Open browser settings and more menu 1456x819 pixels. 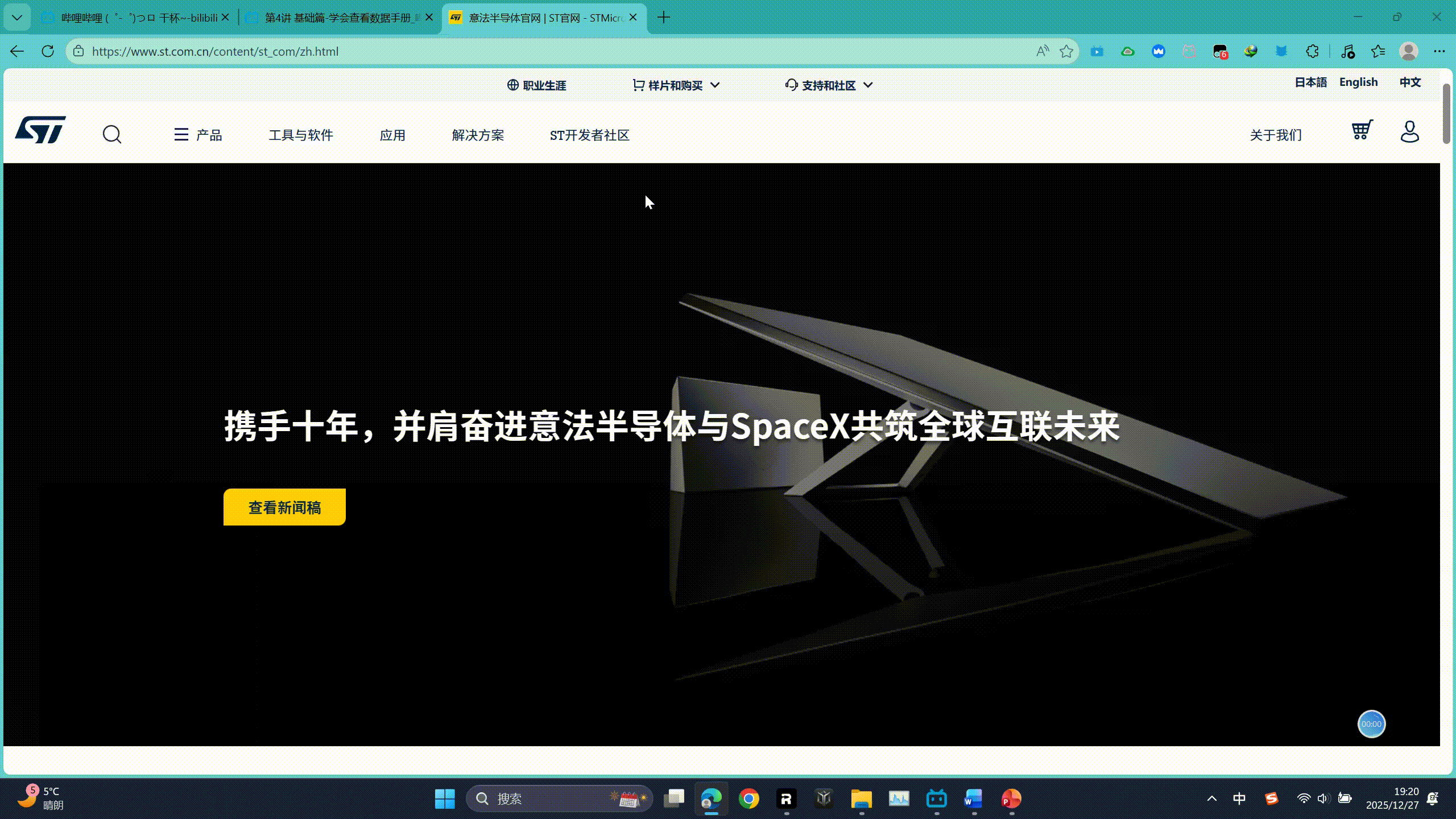coord(1440,51)
